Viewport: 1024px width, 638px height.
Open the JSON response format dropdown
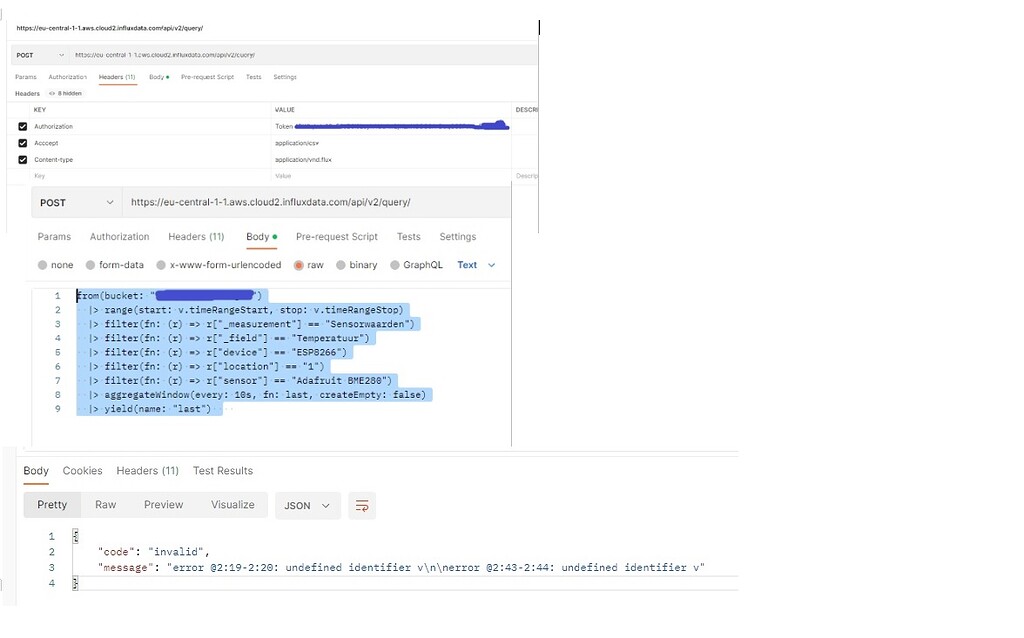307,505
